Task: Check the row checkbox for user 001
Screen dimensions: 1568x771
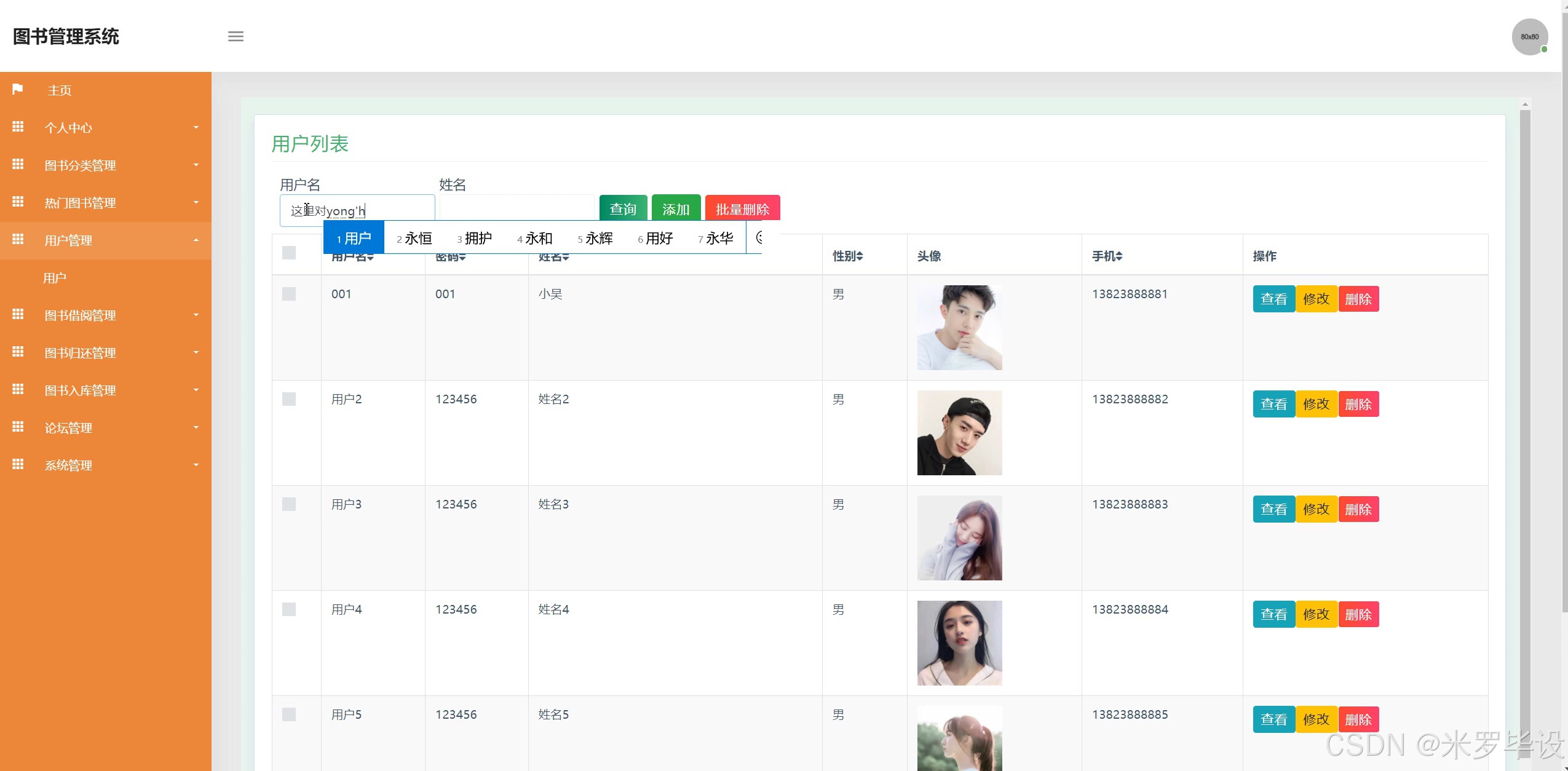Action: [x=289, y=294]
